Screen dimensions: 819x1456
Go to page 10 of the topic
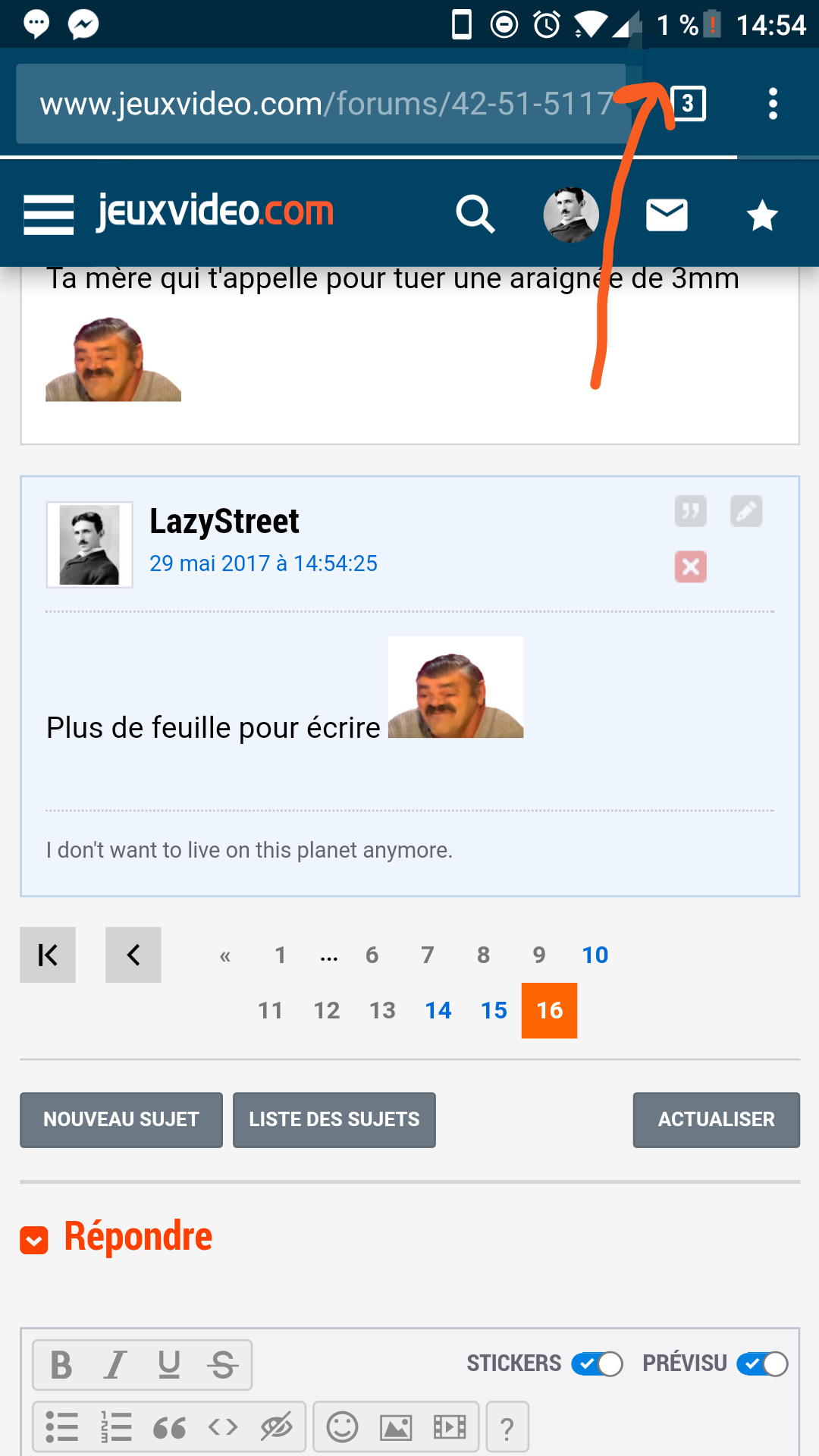coord(595,955)
